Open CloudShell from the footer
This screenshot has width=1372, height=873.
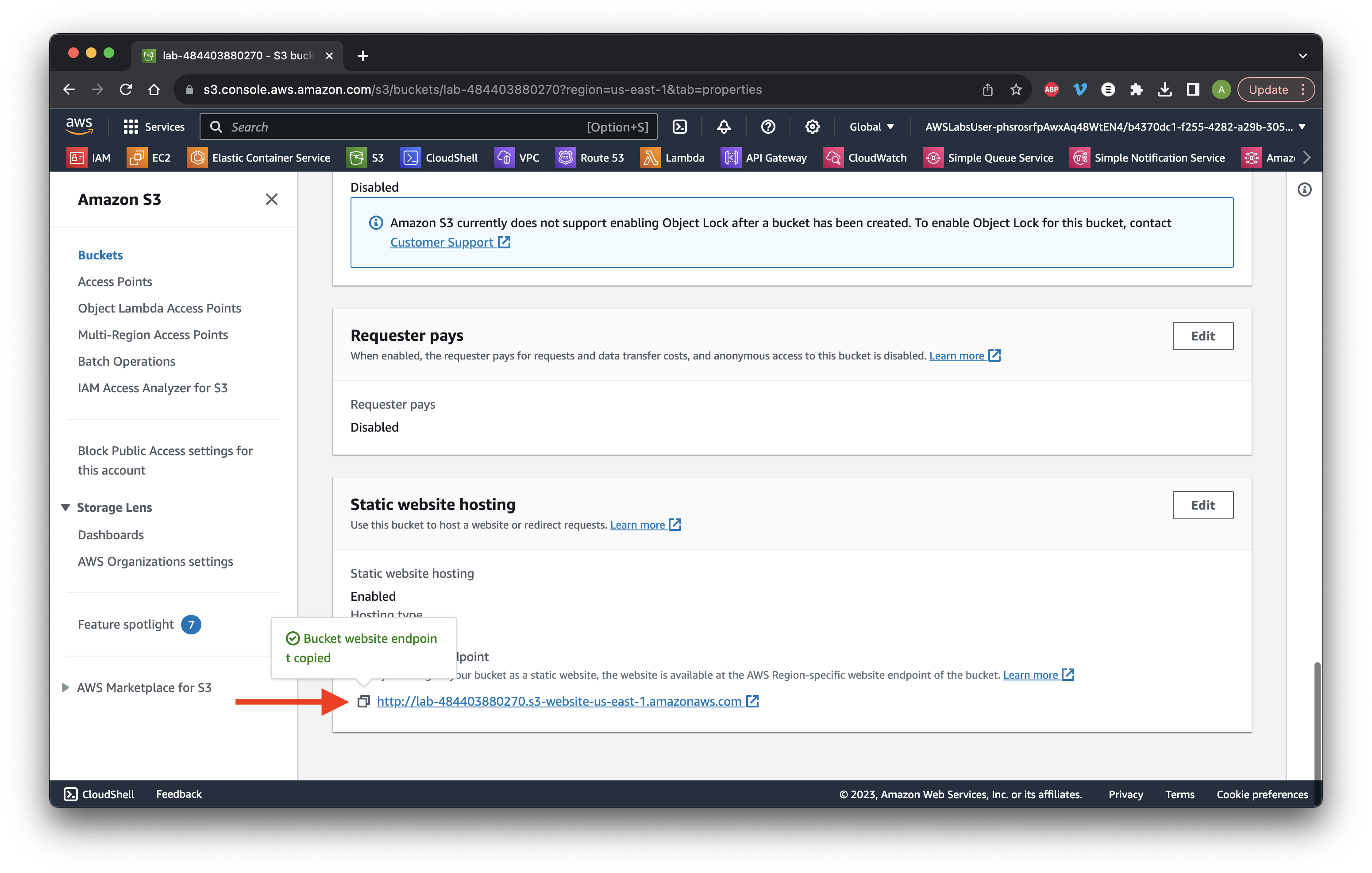(99, 794)
